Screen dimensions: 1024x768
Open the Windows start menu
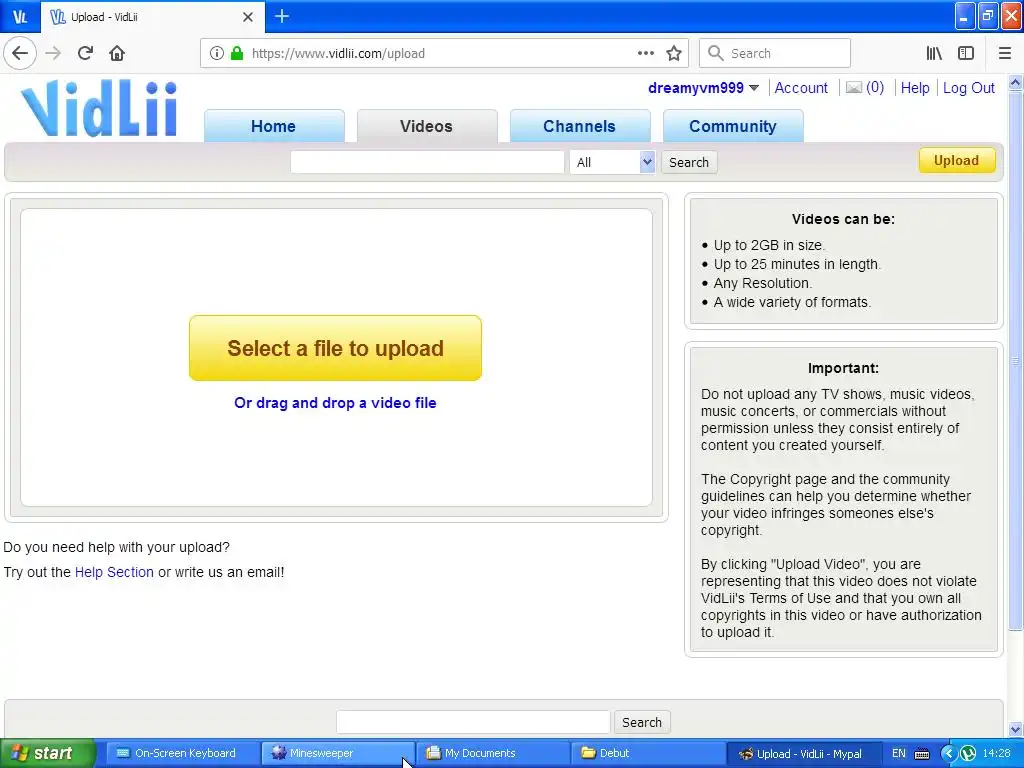point(46,753)
